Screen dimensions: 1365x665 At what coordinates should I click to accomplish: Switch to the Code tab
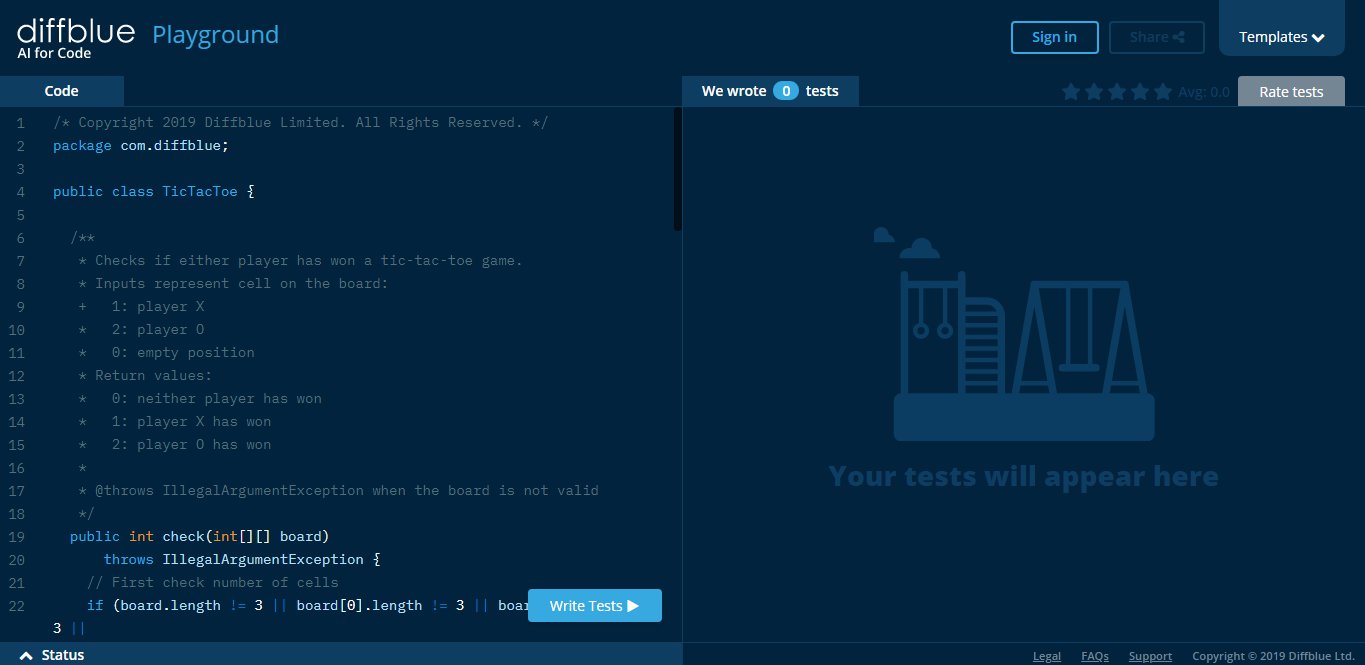[62, 90]
